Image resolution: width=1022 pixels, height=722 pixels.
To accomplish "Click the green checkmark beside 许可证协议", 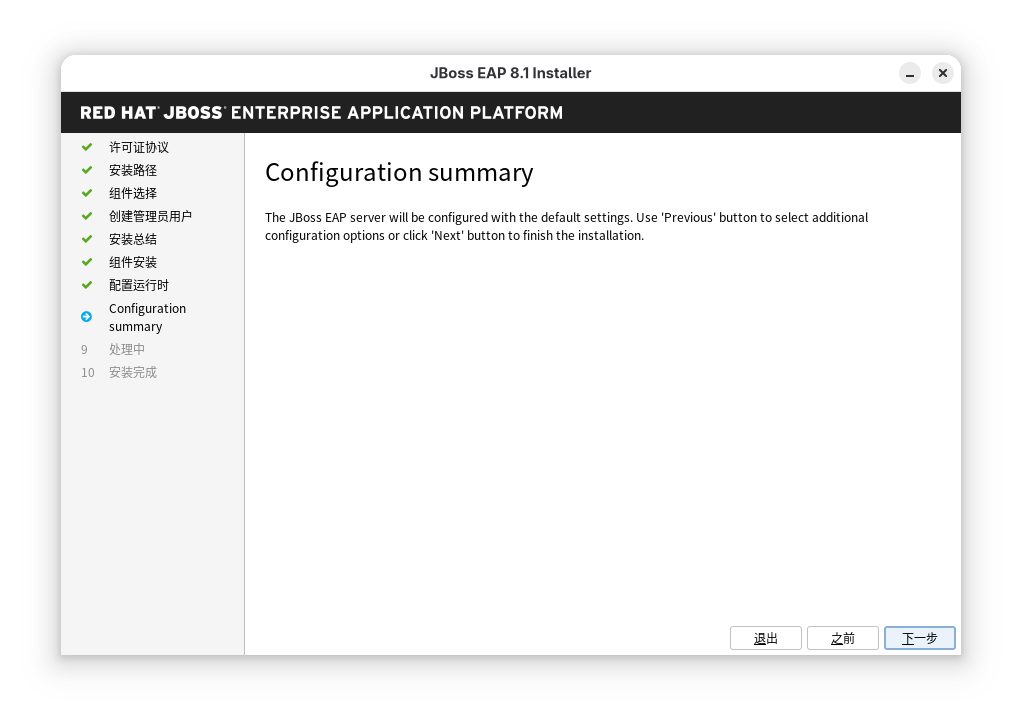I will tap(87, 147).
